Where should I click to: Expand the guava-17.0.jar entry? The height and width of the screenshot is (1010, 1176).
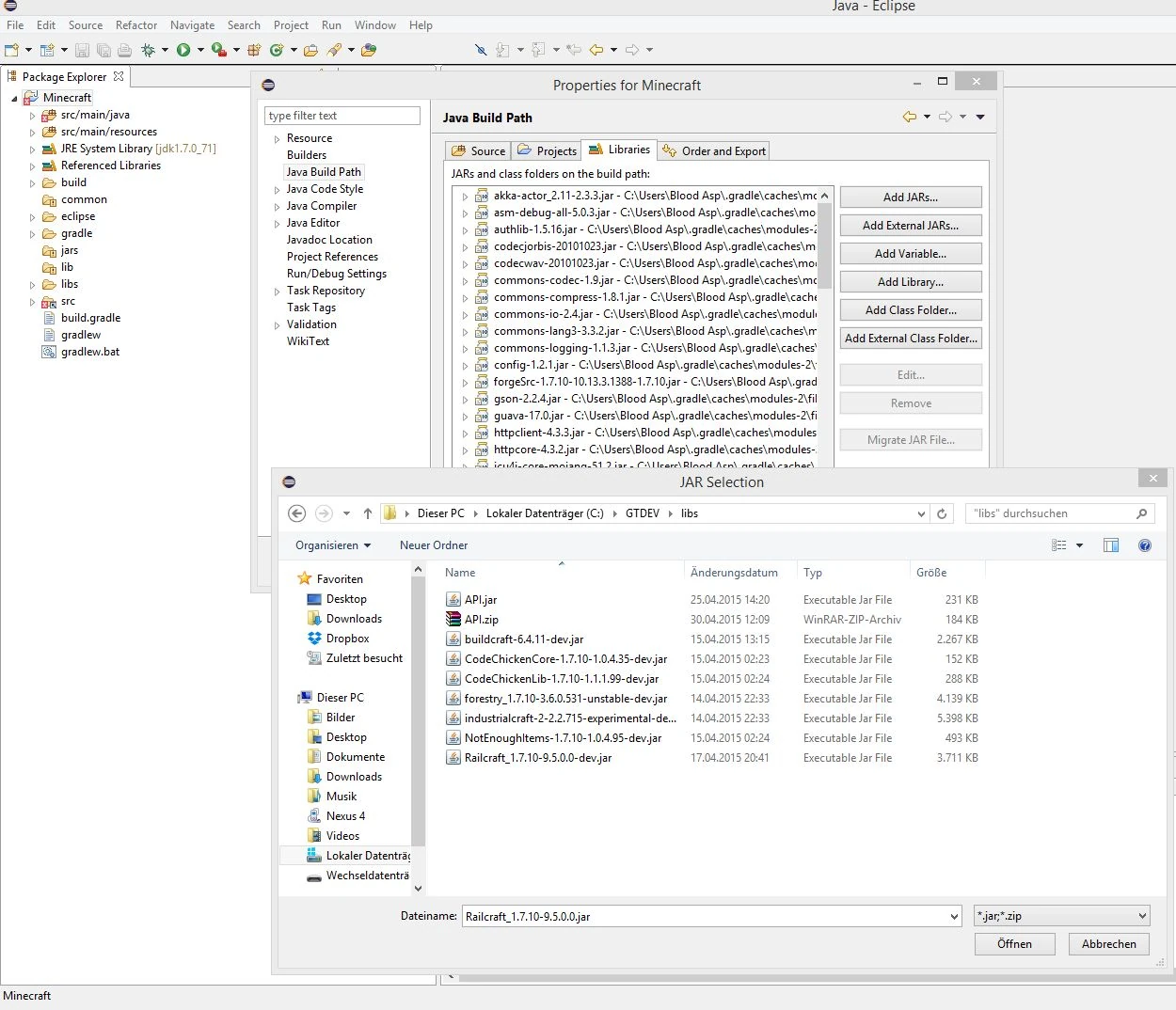(465, 417)
